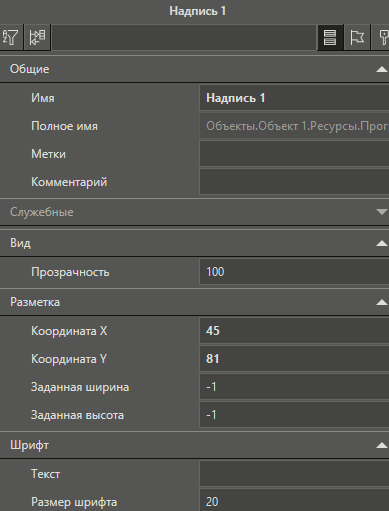Edit the Имя field value
The width and height of the screenshot is (389, 511).
click(294, 98)
